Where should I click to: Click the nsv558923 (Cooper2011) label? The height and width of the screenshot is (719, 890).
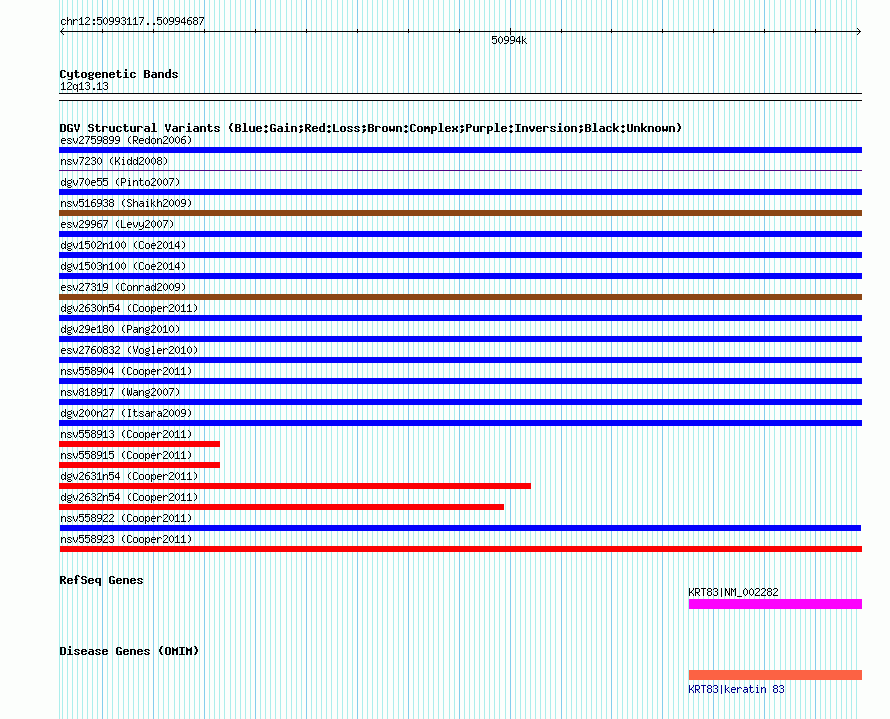126,539
